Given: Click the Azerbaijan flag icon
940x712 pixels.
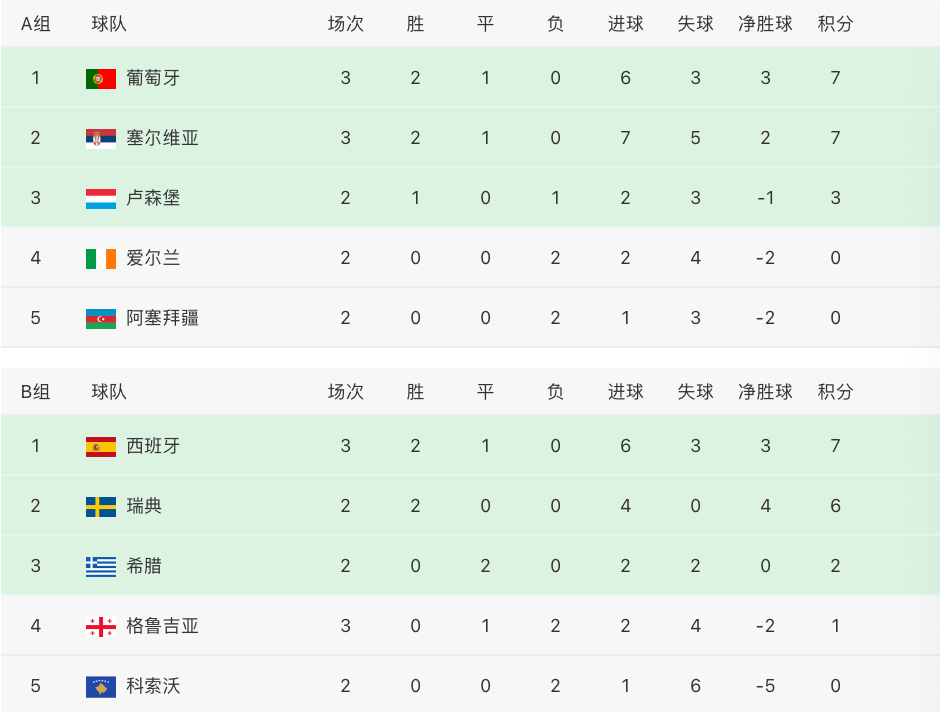Looking at the screenshot, I should coord(101,318).
